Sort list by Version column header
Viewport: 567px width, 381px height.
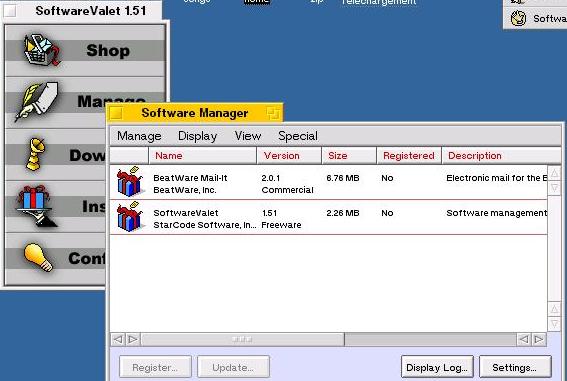coord(289,156)
